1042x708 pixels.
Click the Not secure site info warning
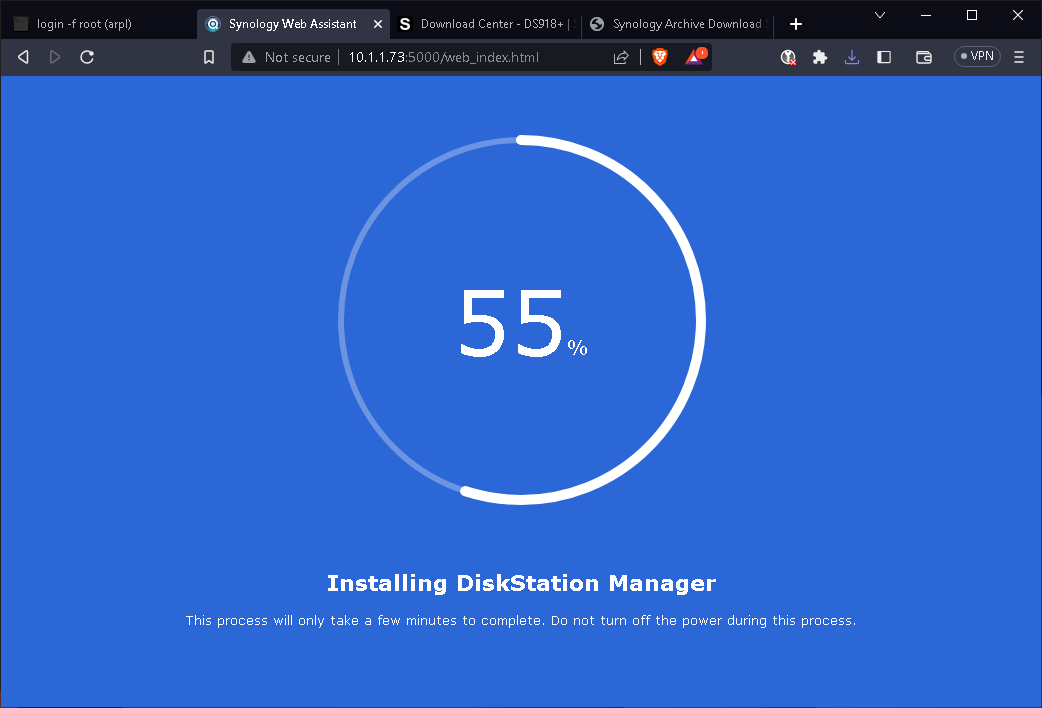286,57
